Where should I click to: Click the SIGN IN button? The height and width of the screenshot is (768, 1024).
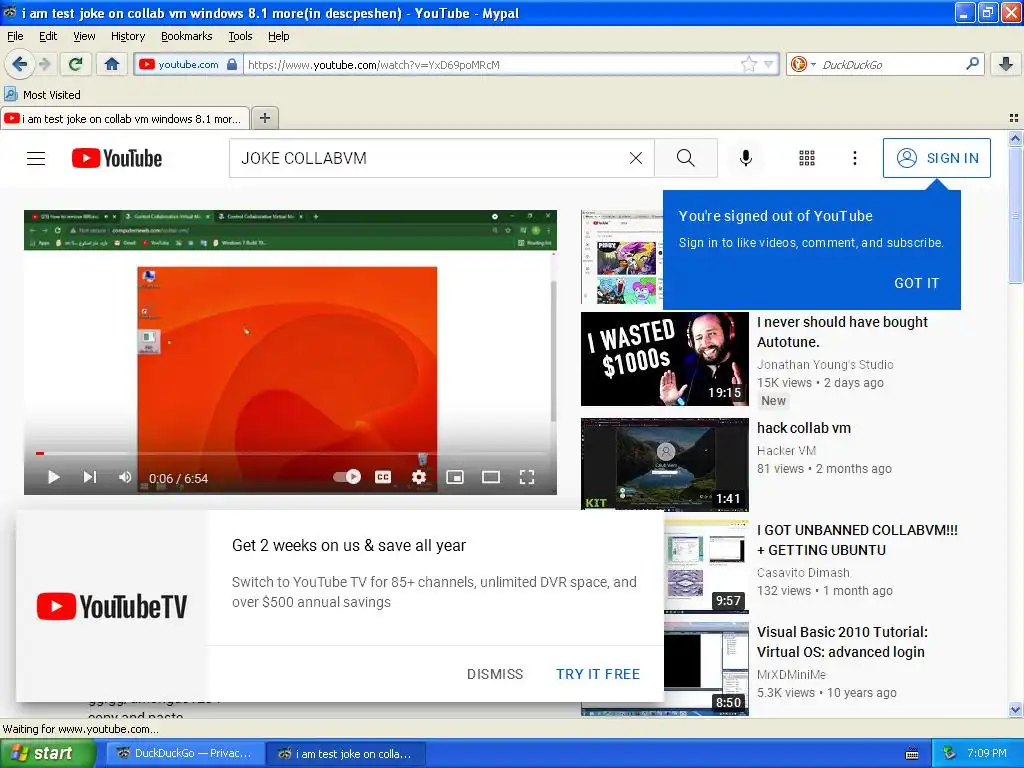point(936,158)
